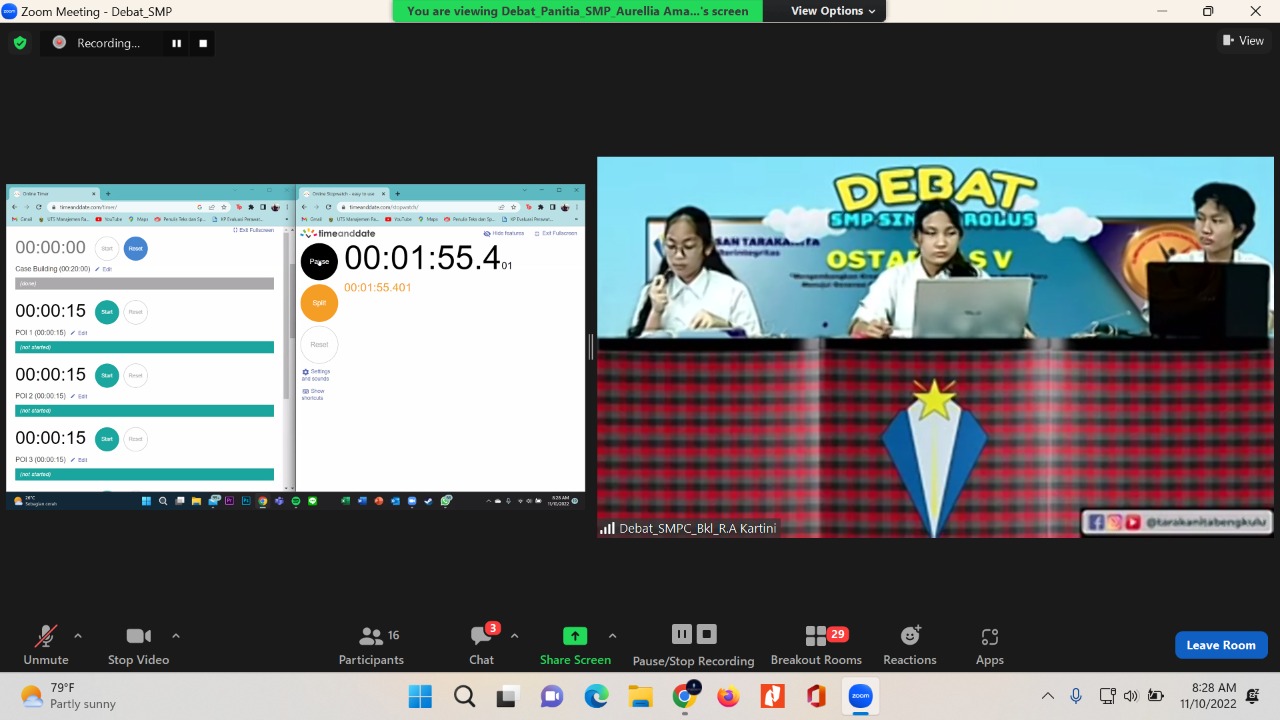Image resolution: width=1280 pixels, height=720 pixels.
Task: Expand audio options arrow next to Unmute
Action: pyautogui.click(x=78, y=636)
